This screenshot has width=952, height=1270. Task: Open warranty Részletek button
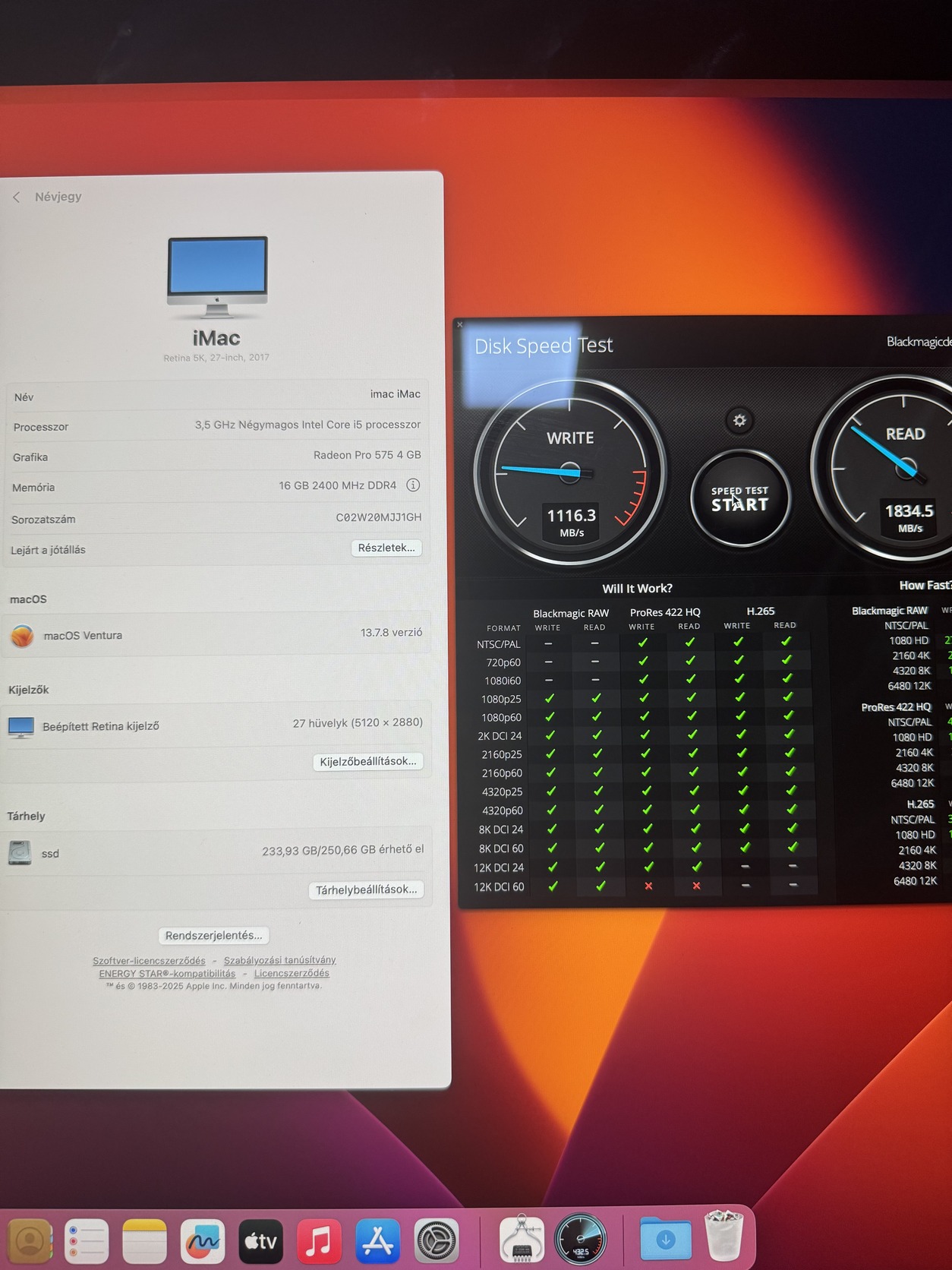click(386, 548)
